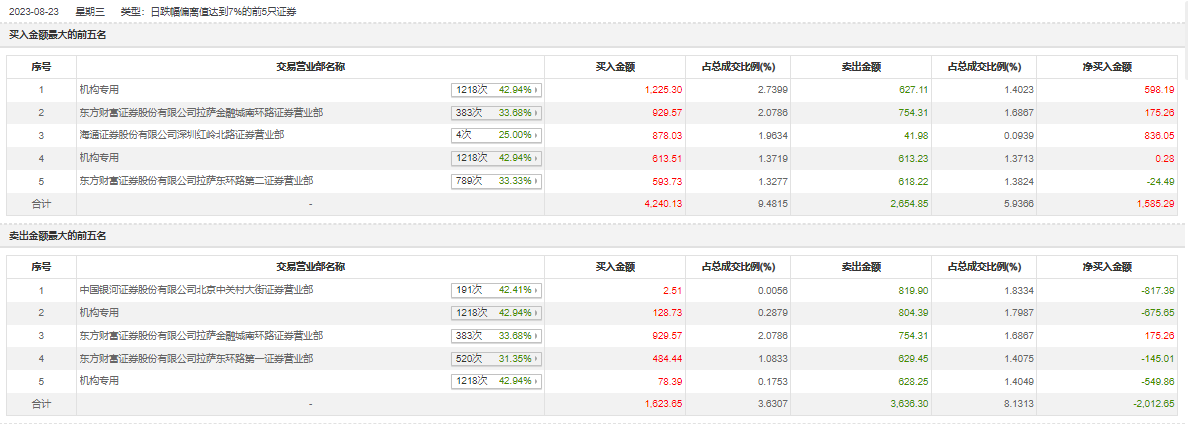Click 交易营业部名称 header in sell table
1188x426 pixels.
coord(310,267)
